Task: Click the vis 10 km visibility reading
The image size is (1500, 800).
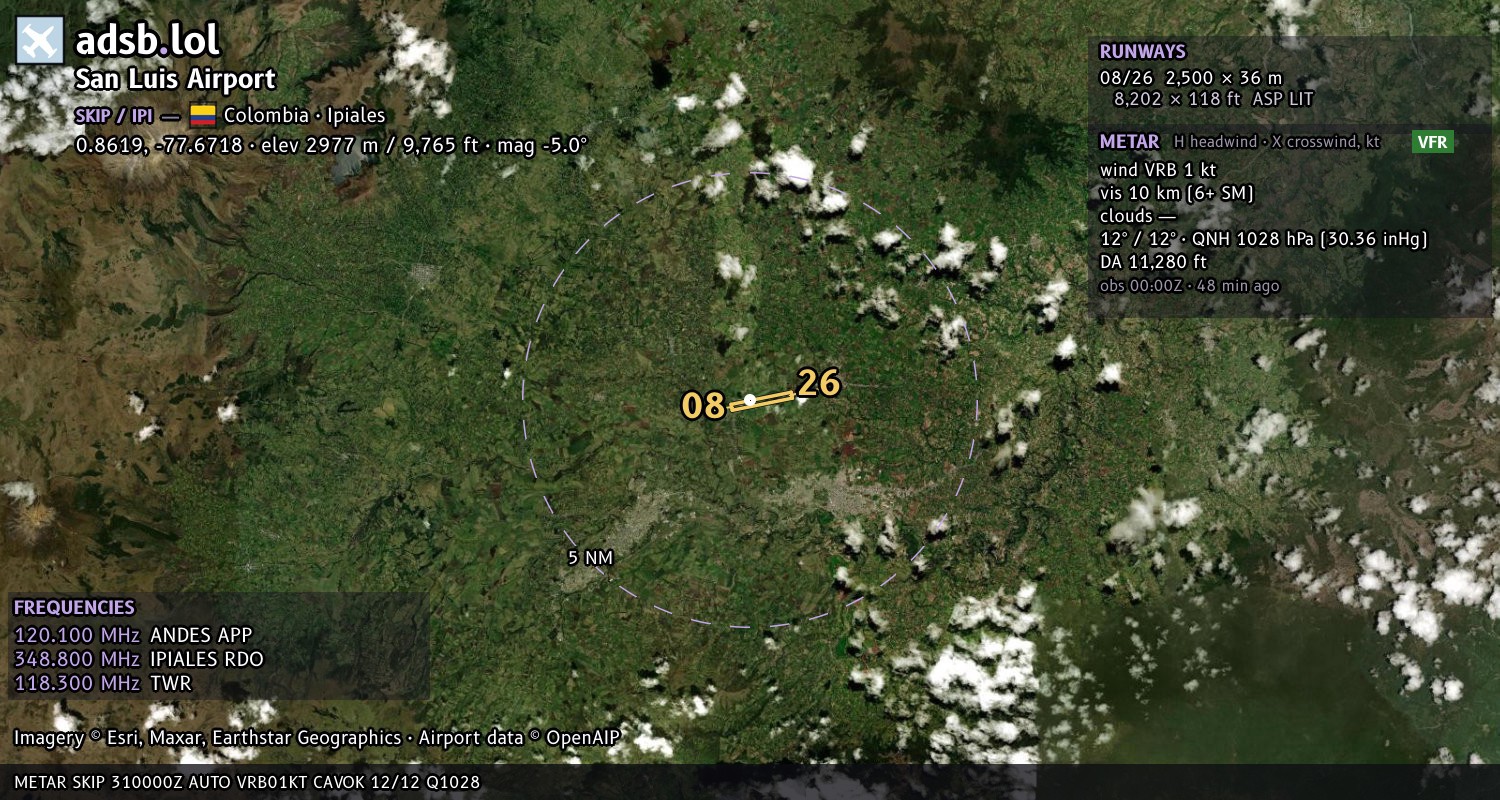Action: click(1176, 193)
